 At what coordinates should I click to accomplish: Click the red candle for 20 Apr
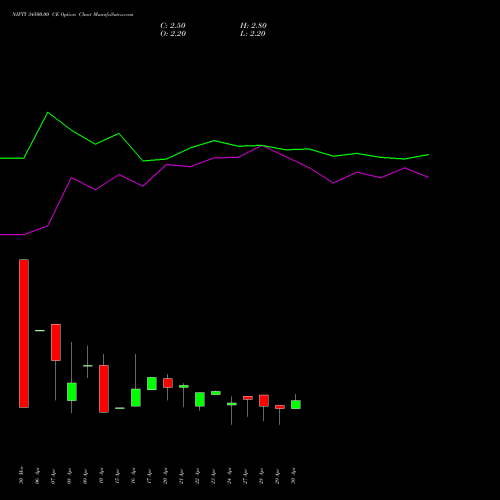tap(168, 383)
